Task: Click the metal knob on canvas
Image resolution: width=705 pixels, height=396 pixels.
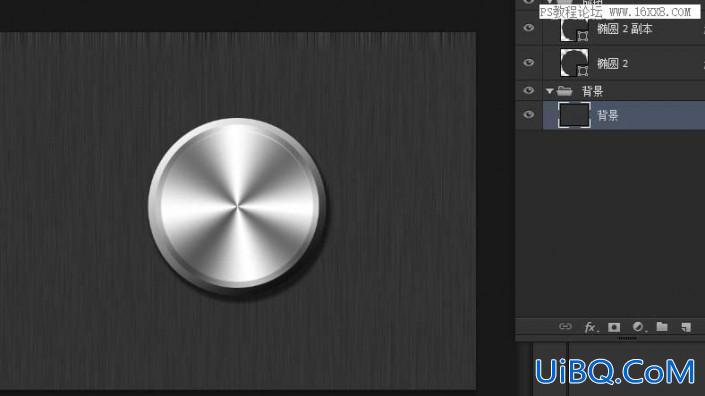Action: click(237, 205)
